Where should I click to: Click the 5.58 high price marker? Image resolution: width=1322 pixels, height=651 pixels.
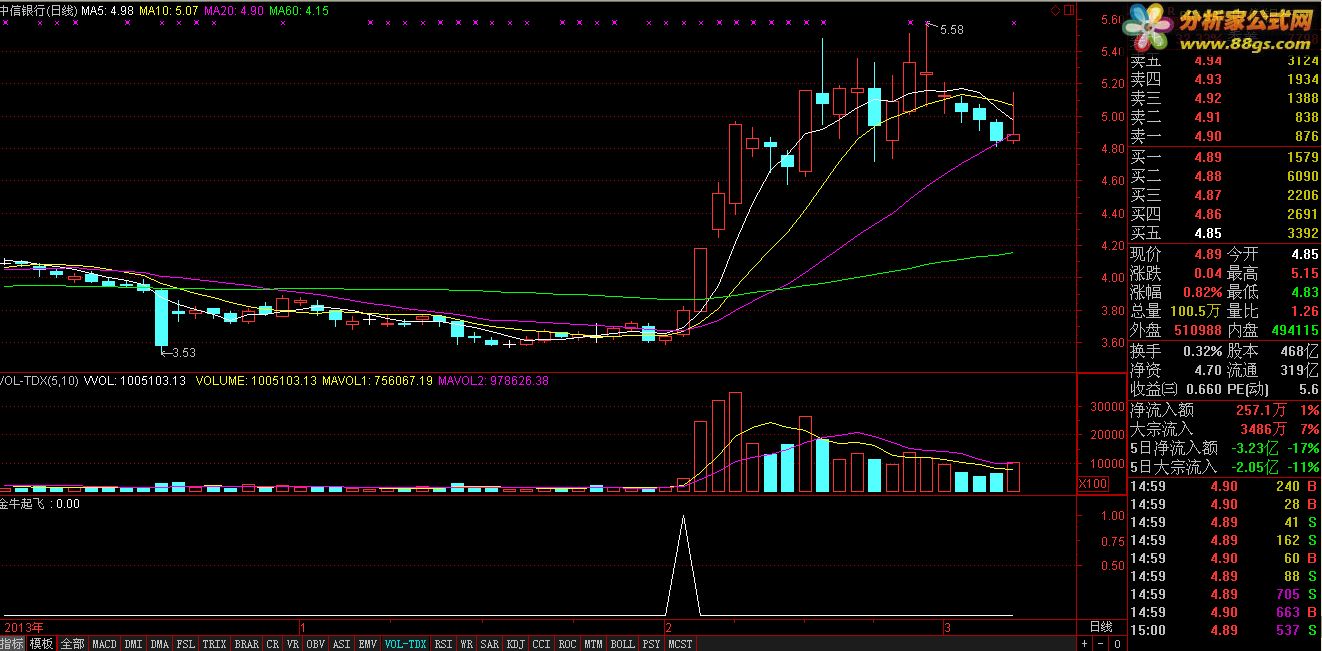(951, 30)
